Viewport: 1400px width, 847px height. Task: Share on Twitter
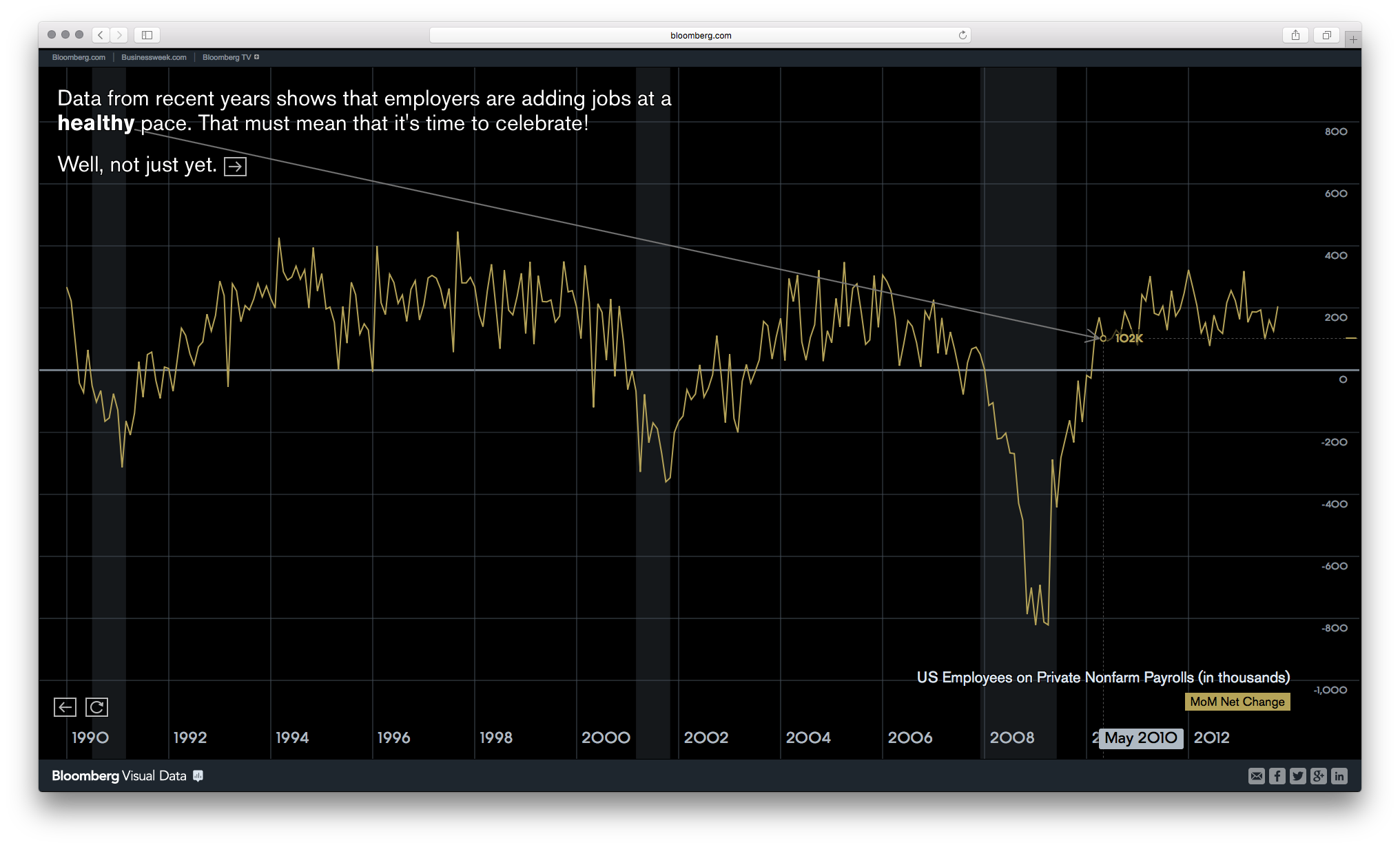[1297, 776]
